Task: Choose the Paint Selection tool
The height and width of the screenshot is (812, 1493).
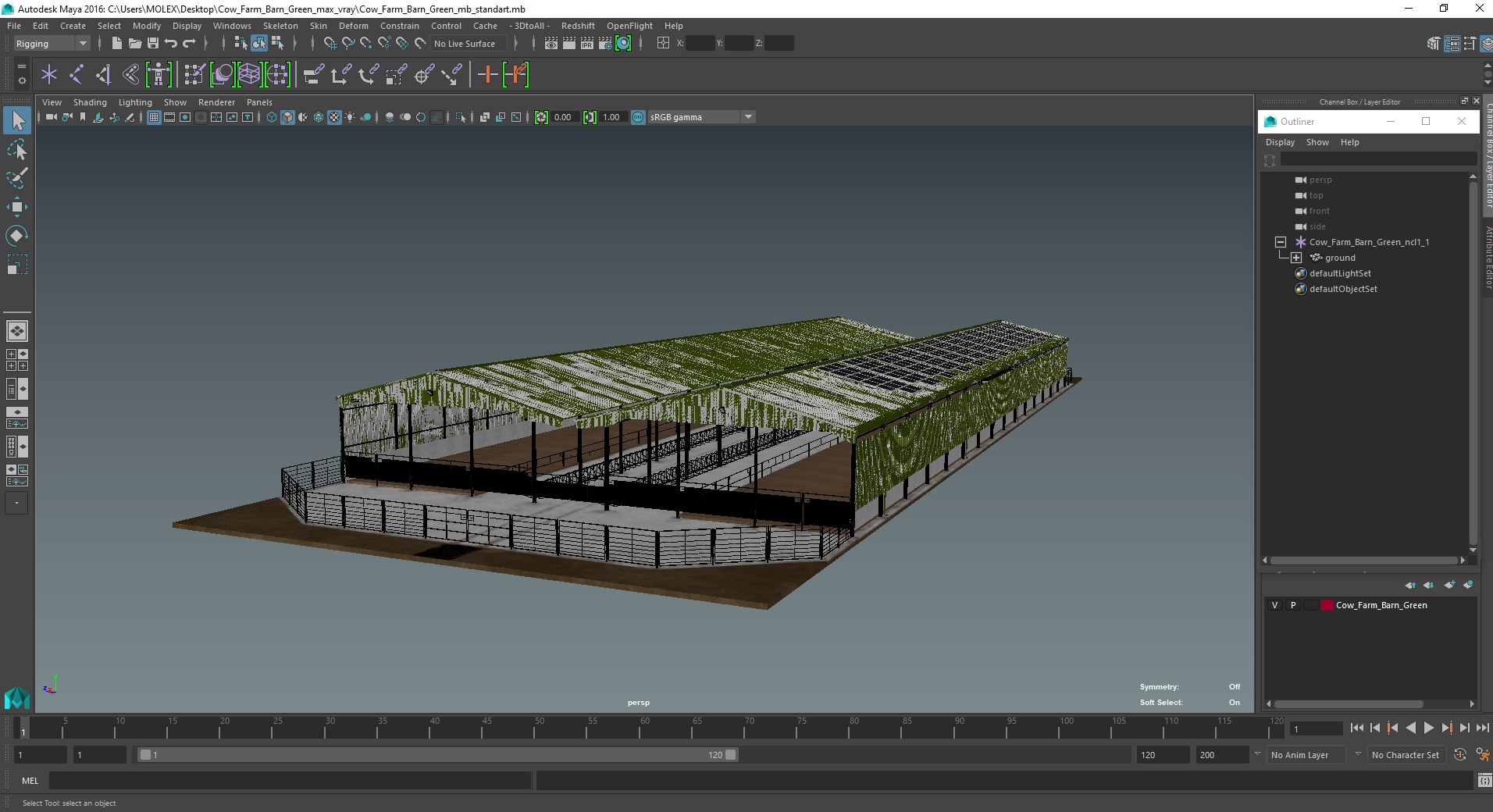Action: (17, 178)
